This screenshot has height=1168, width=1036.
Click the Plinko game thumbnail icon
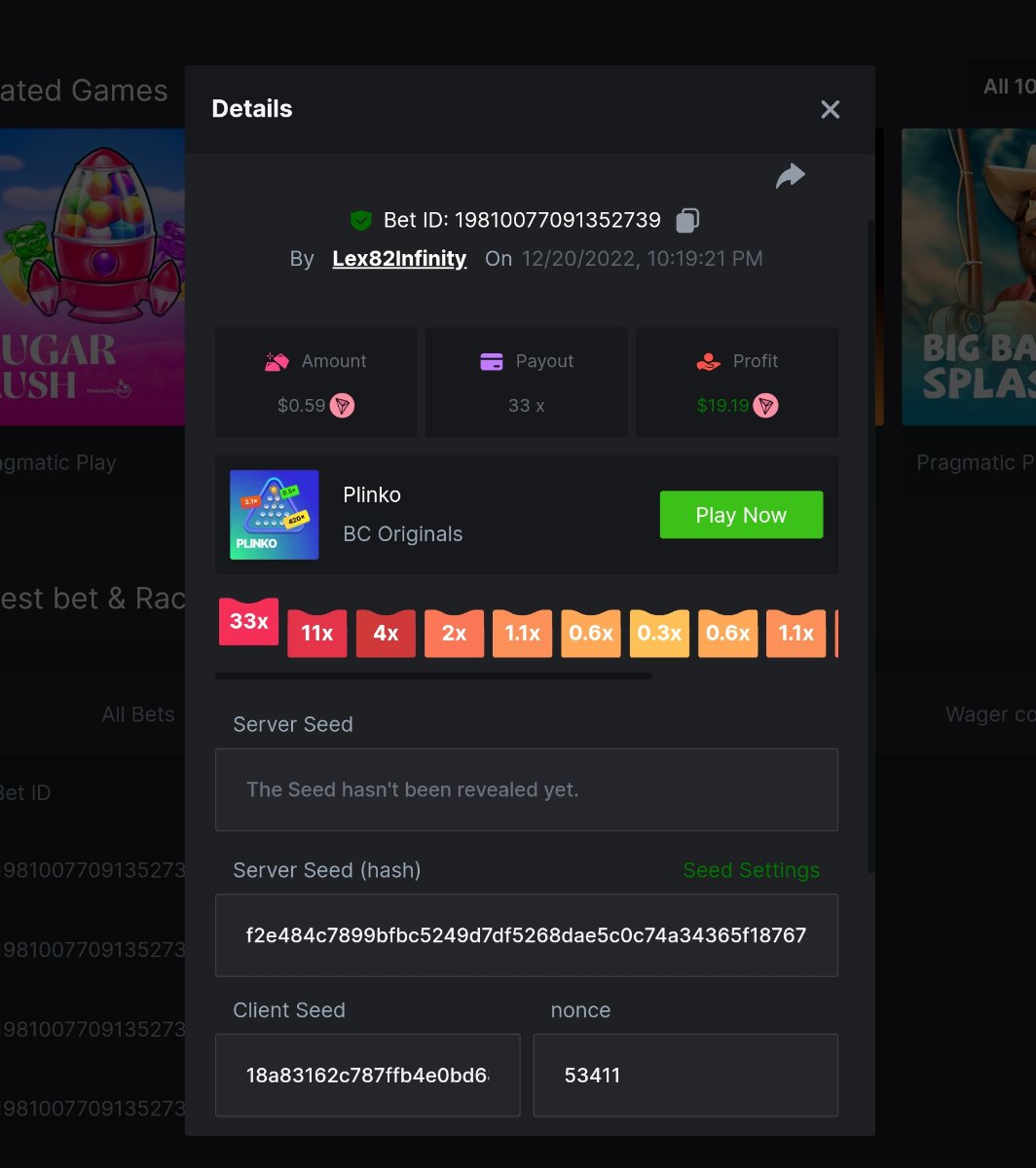click(x=274, y=515)
